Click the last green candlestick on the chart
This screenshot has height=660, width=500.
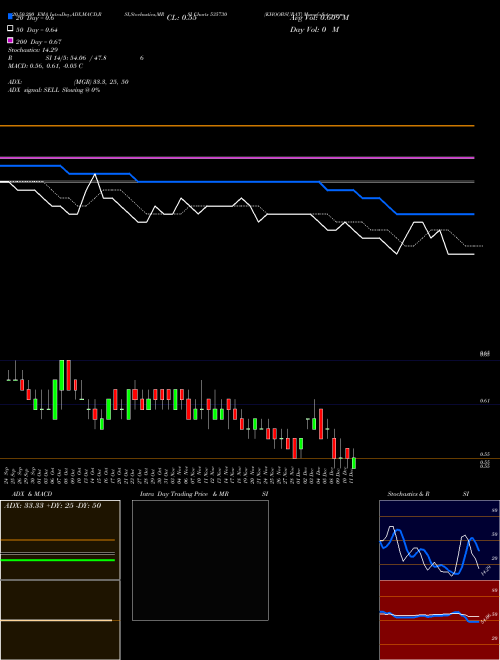tap(354, 463)
